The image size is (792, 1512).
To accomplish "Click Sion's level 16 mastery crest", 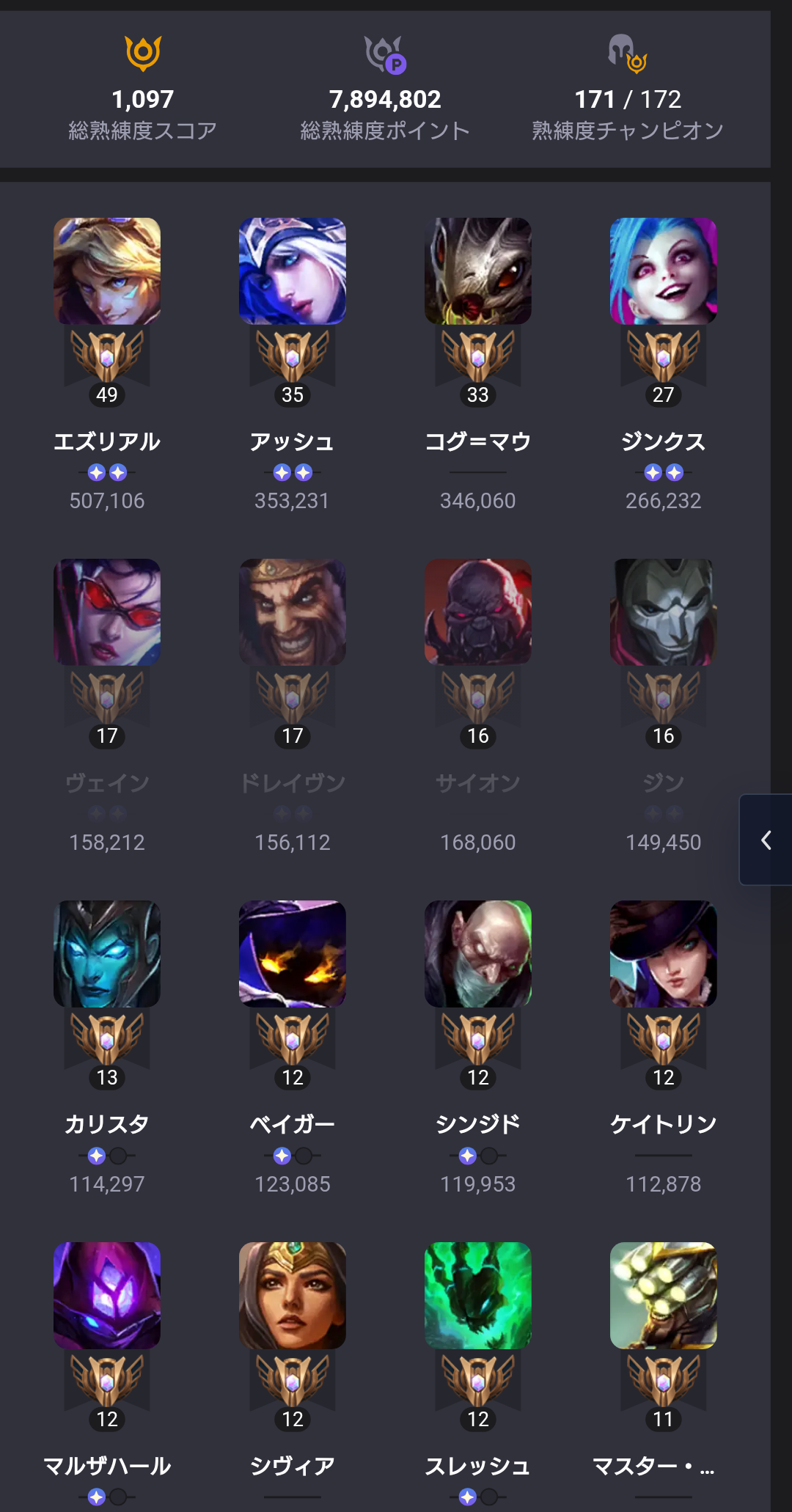I will click(x=478, y=697).
